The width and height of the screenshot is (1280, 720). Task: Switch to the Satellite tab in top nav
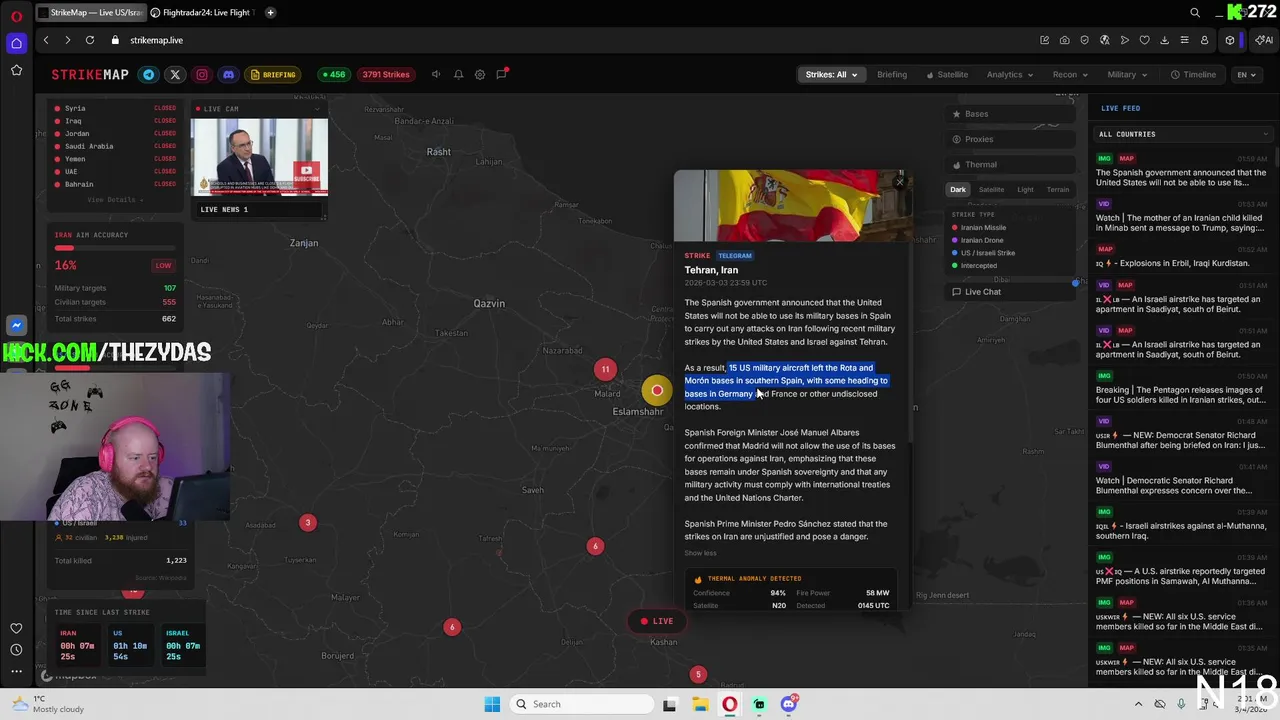click(947, 75)
